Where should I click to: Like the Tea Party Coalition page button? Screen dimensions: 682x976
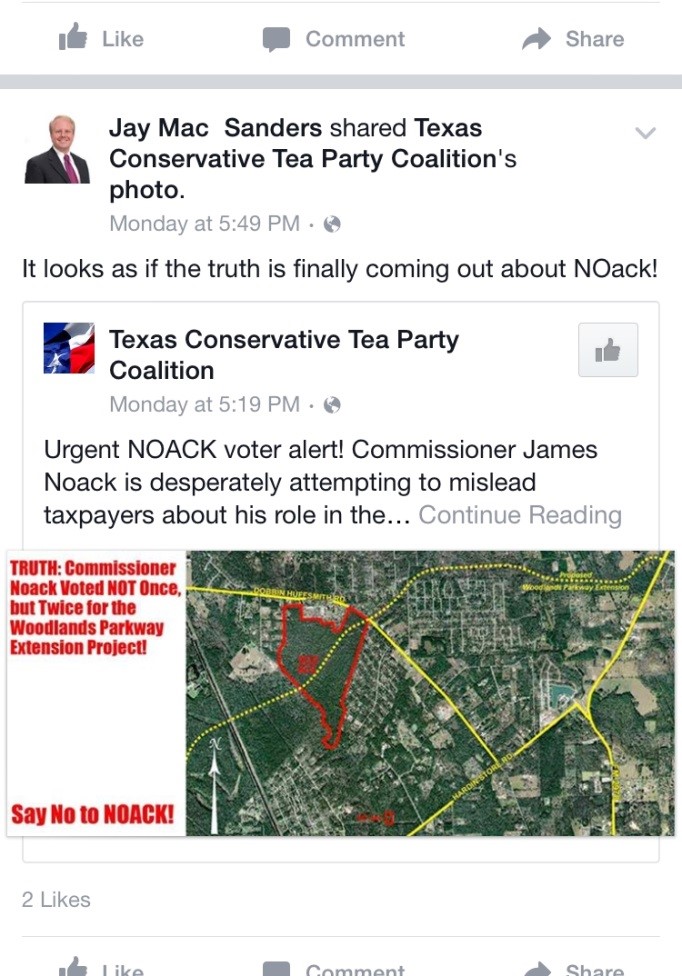coord(608,350)
